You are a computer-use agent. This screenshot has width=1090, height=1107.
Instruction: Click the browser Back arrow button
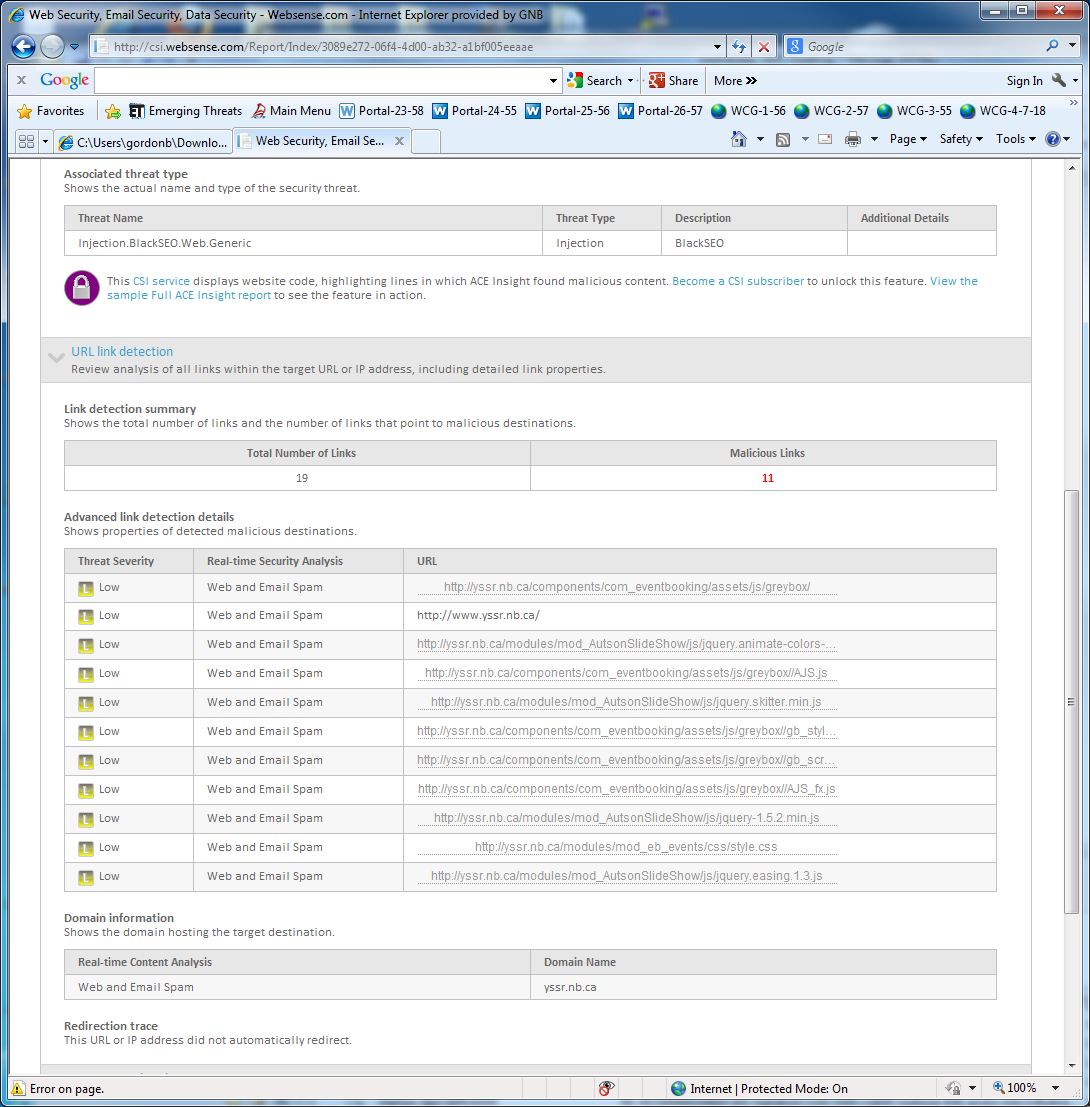pyautogui.click(x=24, y=46)
